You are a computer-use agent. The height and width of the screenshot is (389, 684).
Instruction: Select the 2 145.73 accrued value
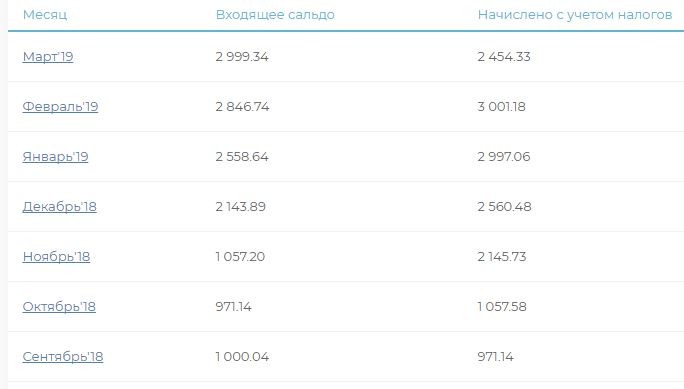point(502,257)
